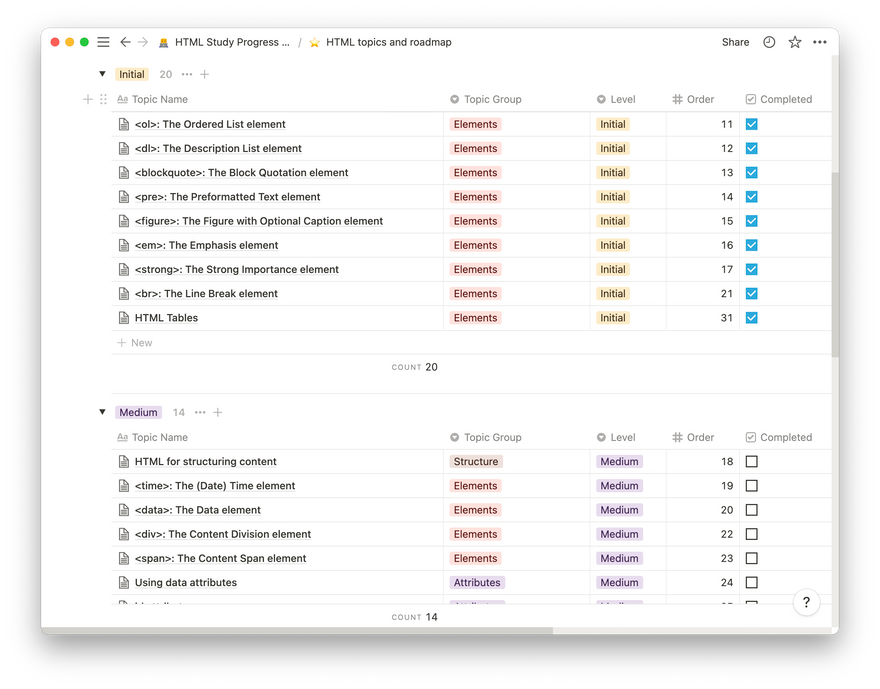
Task: Open the page history clock icon
Action: point(769,42)
